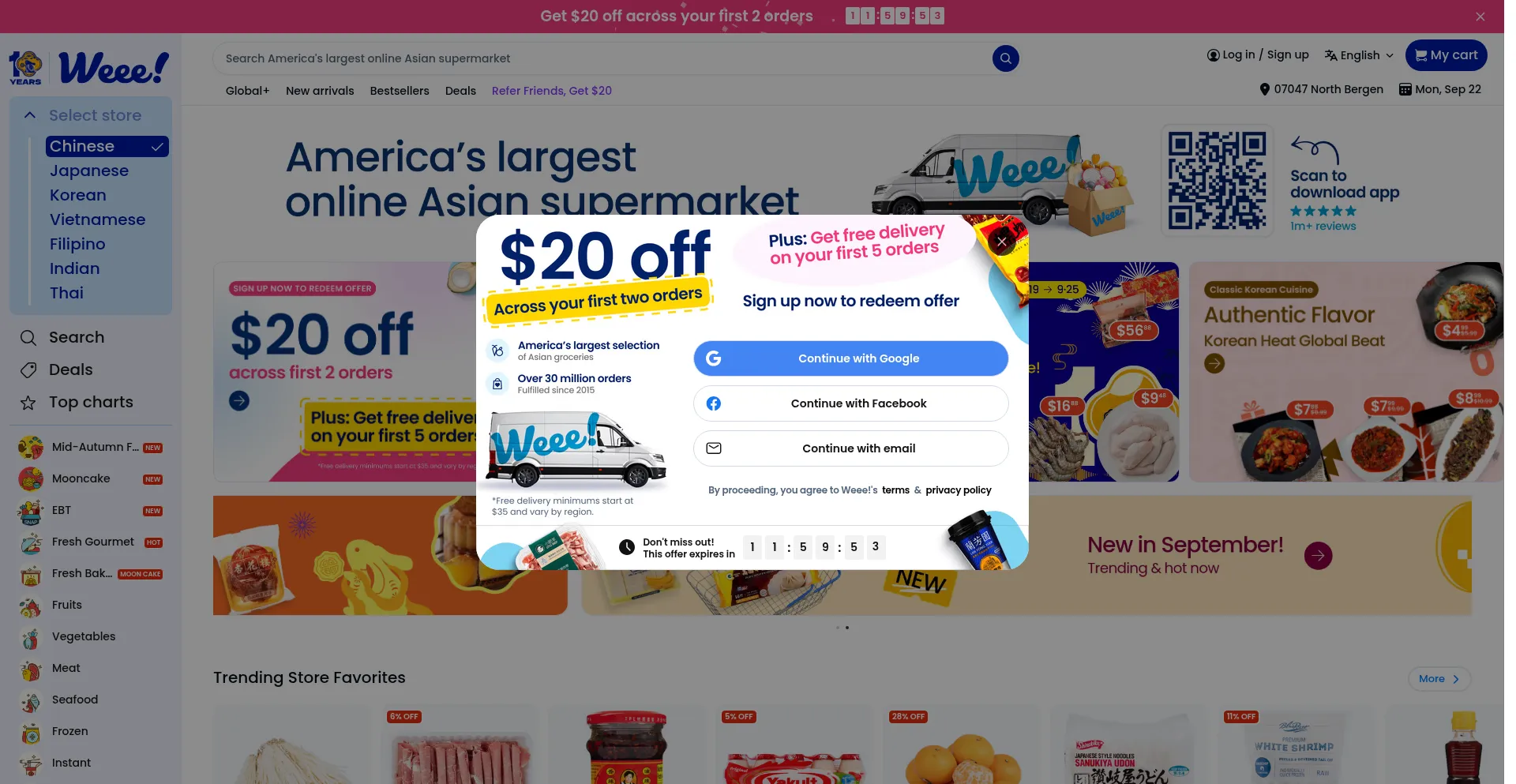Screen dimensions: 1516x784
Task: Open the English language dropdown
Action: pyautogui.click(x=1359, y=55)
